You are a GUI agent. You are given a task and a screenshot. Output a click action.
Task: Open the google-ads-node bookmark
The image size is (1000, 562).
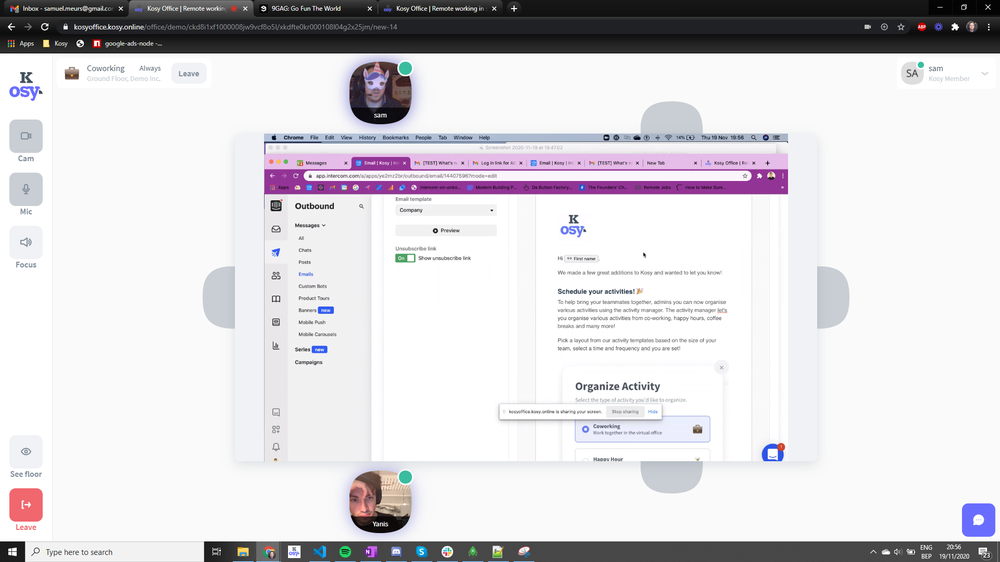coord(128,43)
